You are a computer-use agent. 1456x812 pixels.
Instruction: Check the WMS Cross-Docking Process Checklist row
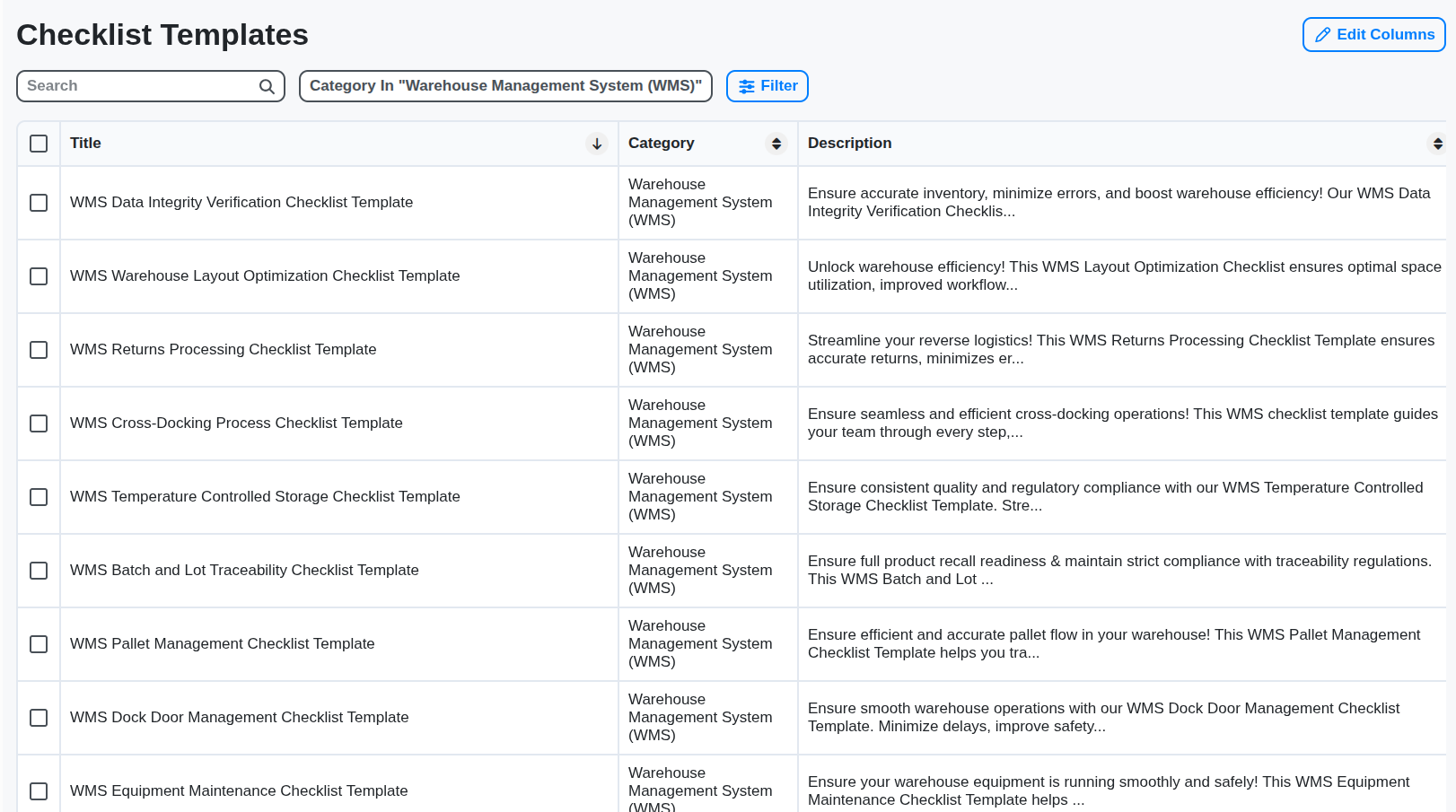coord(39,423)
